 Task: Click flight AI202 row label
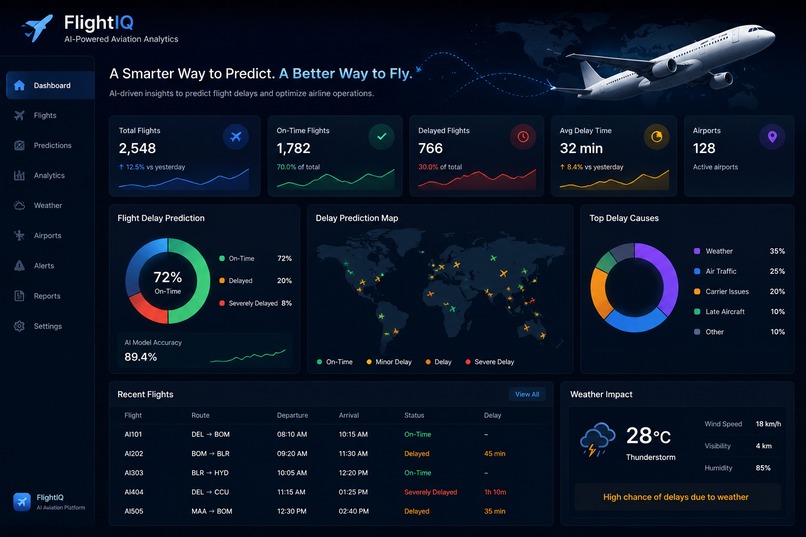[134, 454]
